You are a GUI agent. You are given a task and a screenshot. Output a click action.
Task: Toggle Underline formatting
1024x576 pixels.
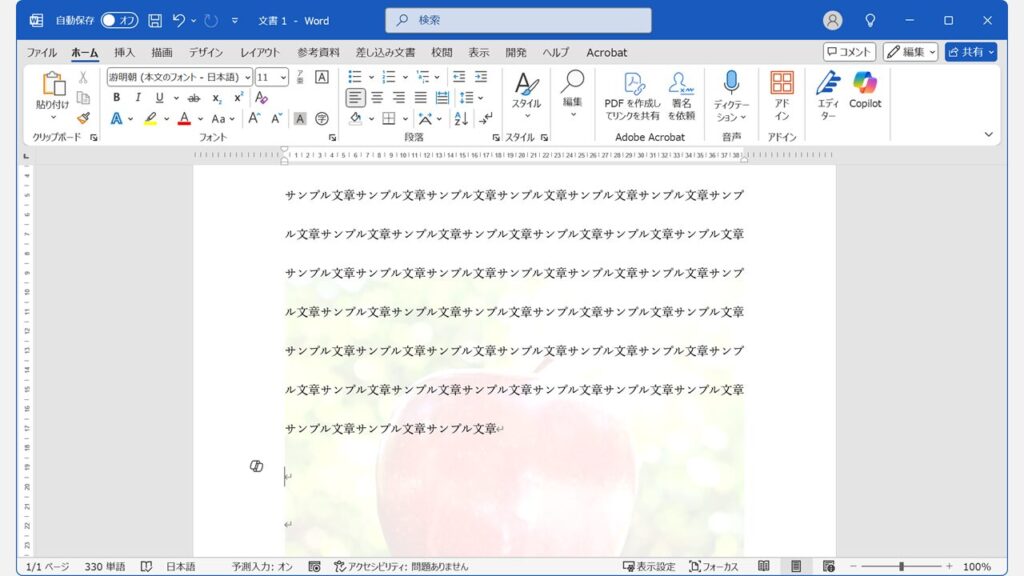pyautogui.click(x=159, y=97)
